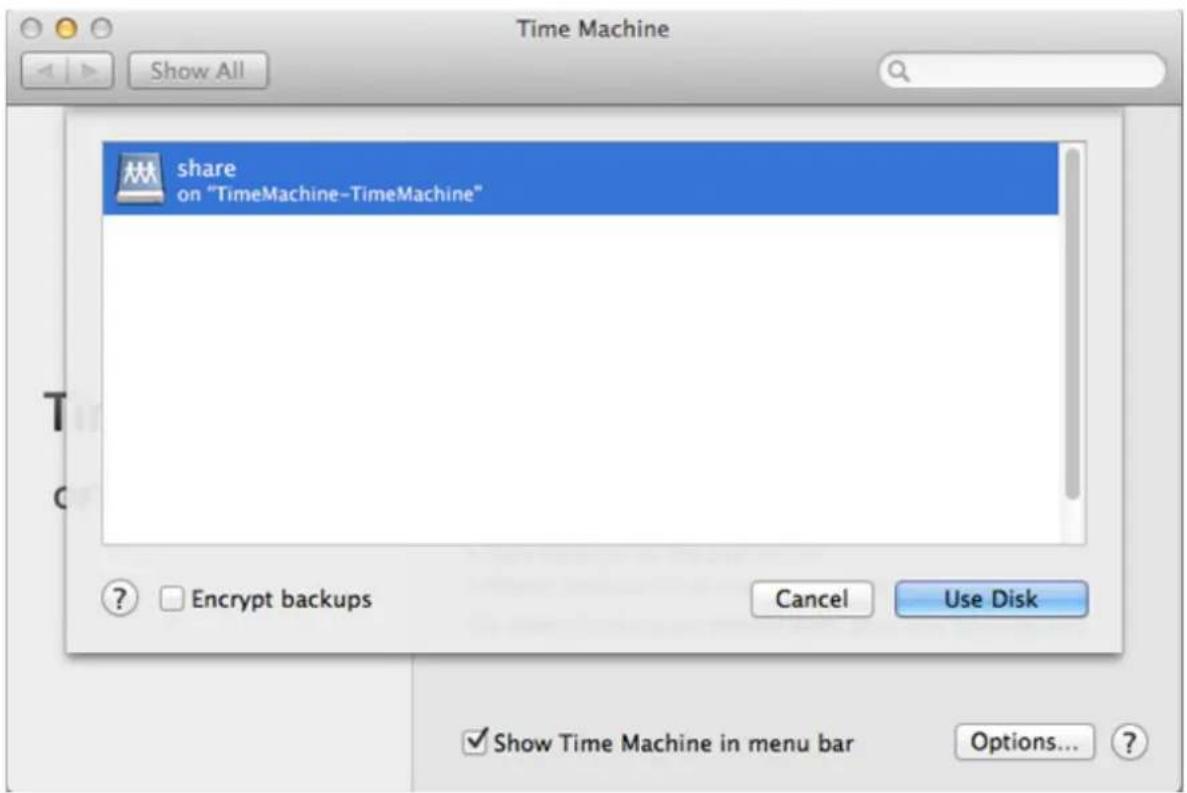Click the magnifying glass search icon

coord(899,71)
